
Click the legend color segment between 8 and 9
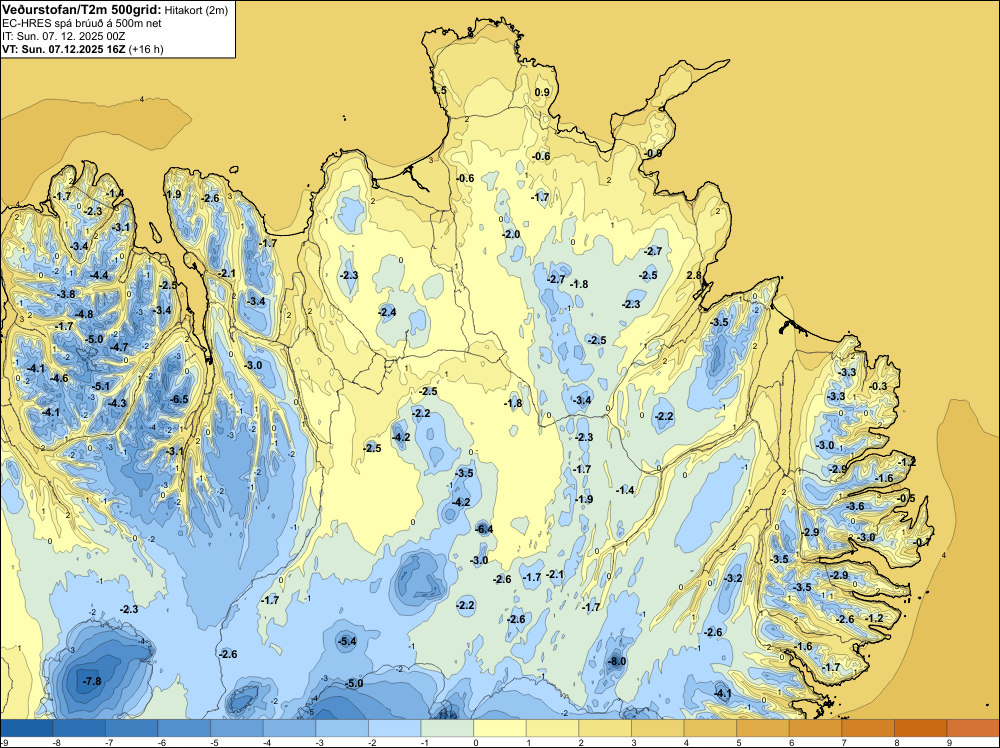point(920,728)
